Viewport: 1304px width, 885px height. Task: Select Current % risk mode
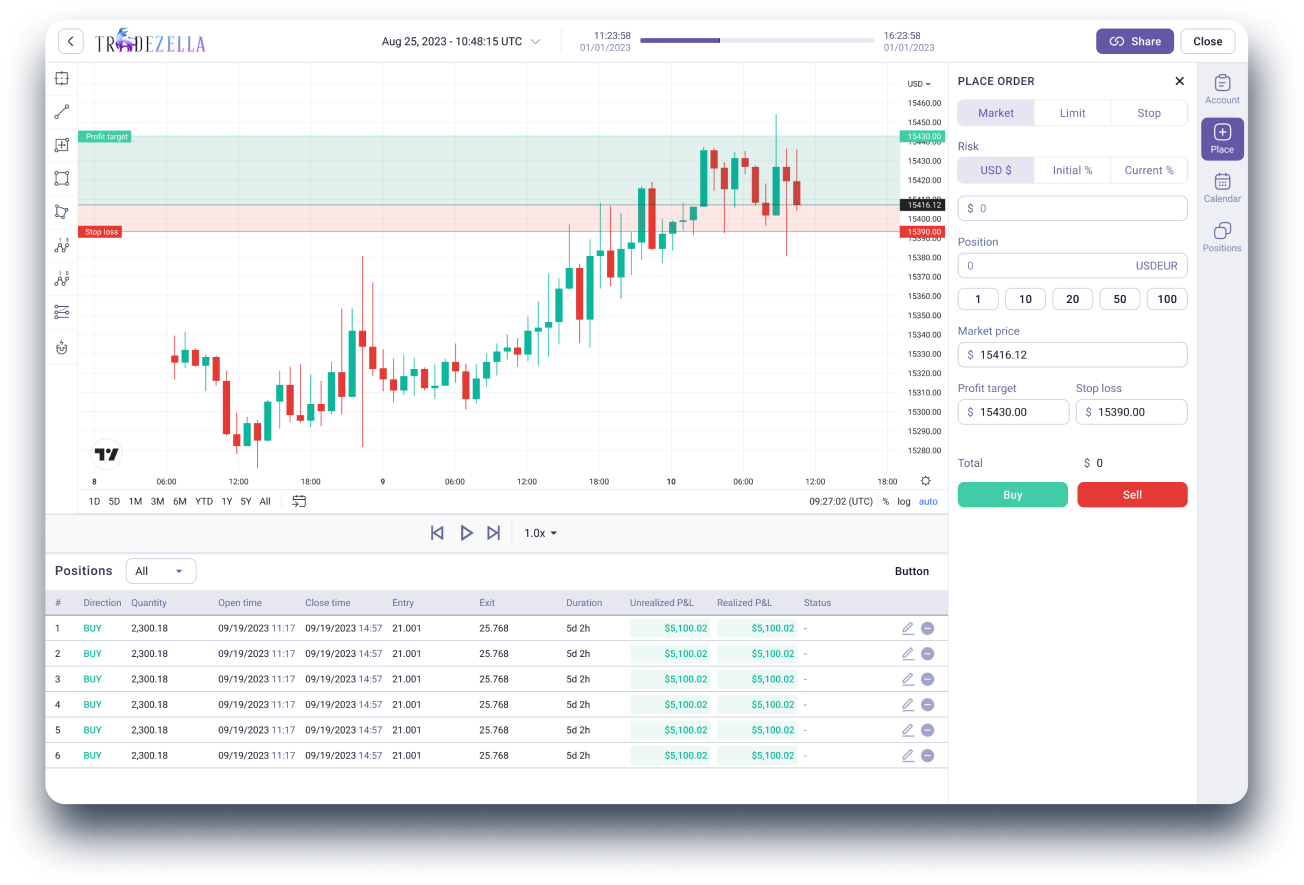click(1148, 170)
